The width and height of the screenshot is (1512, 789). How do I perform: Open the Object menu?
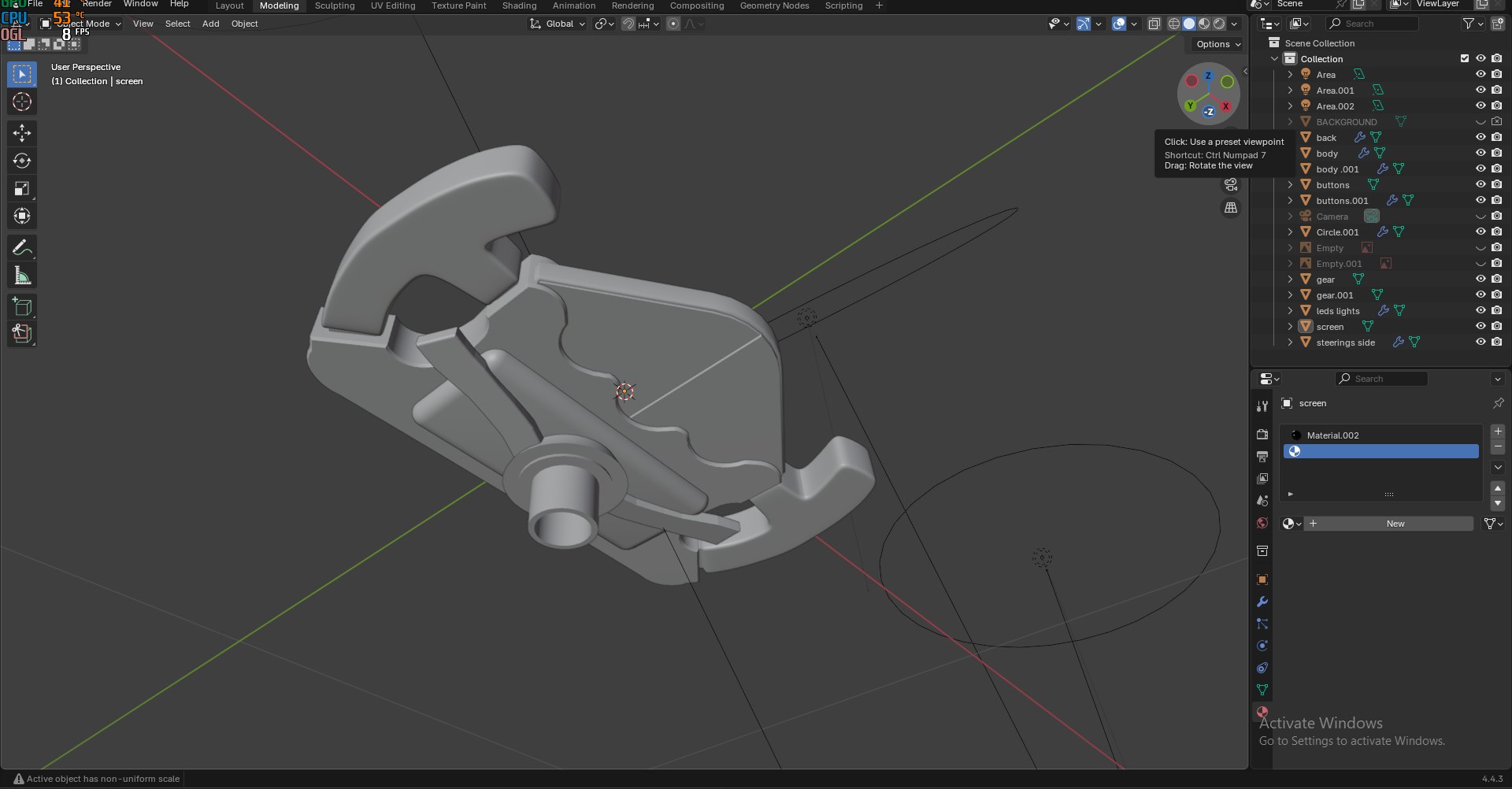click(x=244, y=24)
